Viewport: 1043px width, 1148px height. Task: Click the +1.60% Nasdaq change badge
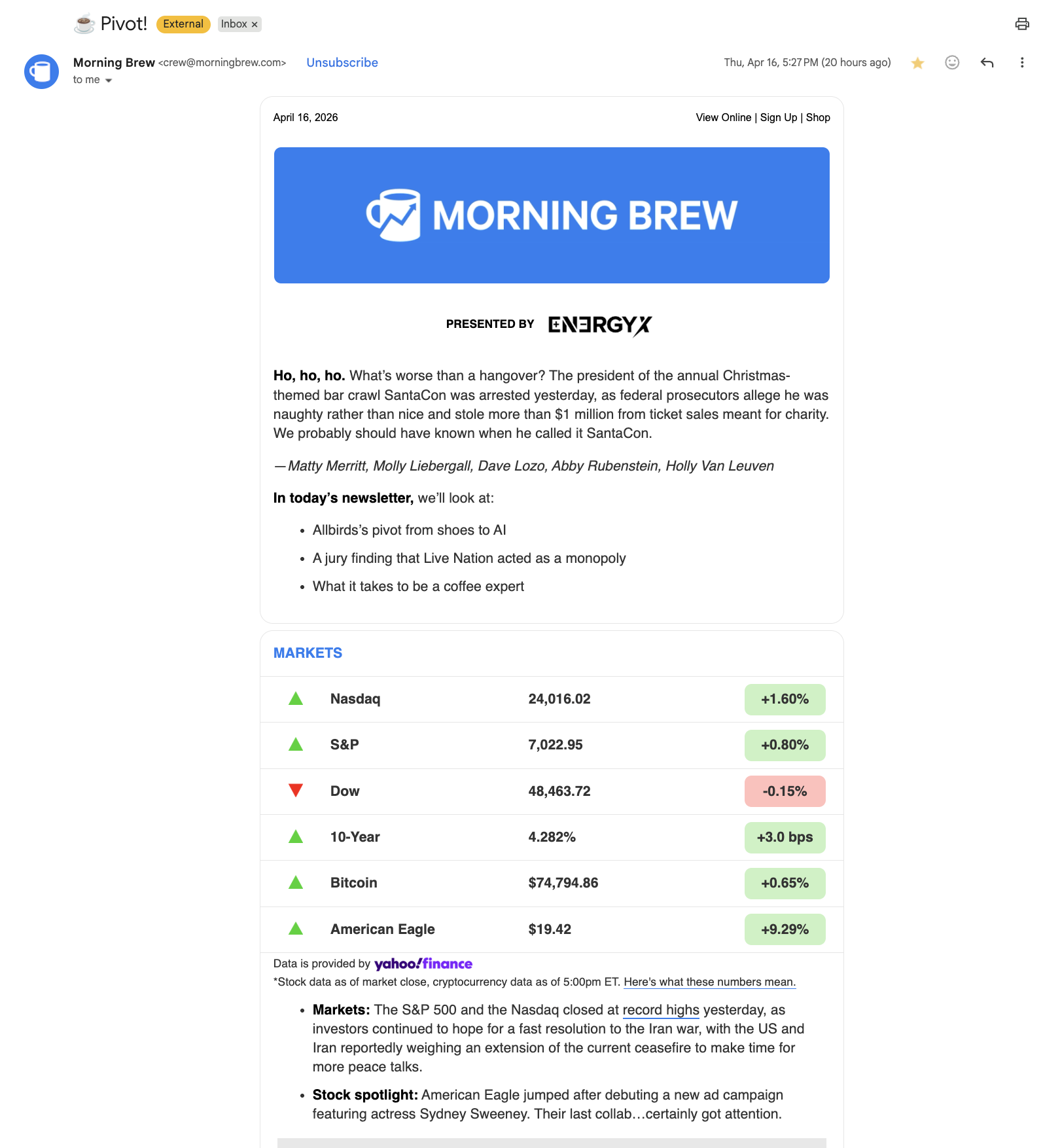pyautogui.click(x=785, y=700)
